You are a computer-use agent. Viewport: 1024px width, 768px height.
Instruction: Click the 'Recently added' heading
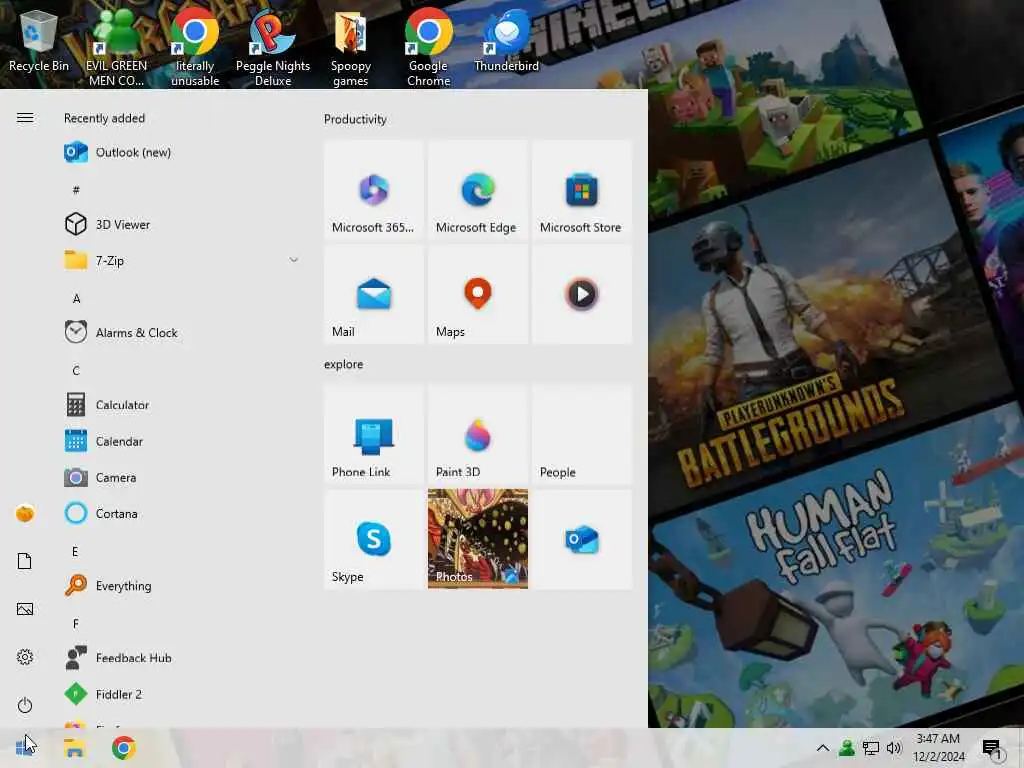pos(104,118)
